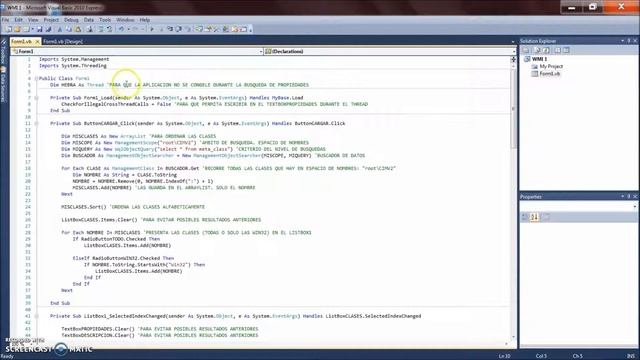The image size is (640, 360).
Task: Switch Properties panel to Categorized view
Action: tap(525, 217)
